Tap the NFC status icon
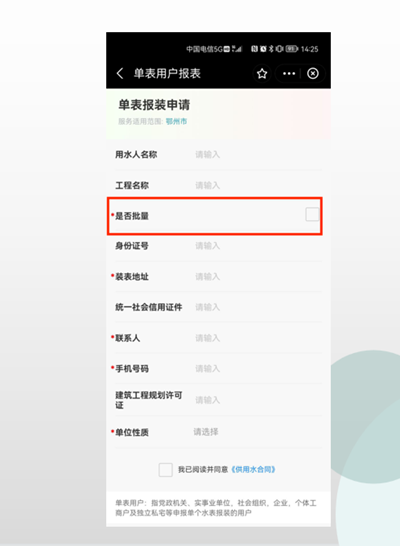 click(x=255, y=49)
